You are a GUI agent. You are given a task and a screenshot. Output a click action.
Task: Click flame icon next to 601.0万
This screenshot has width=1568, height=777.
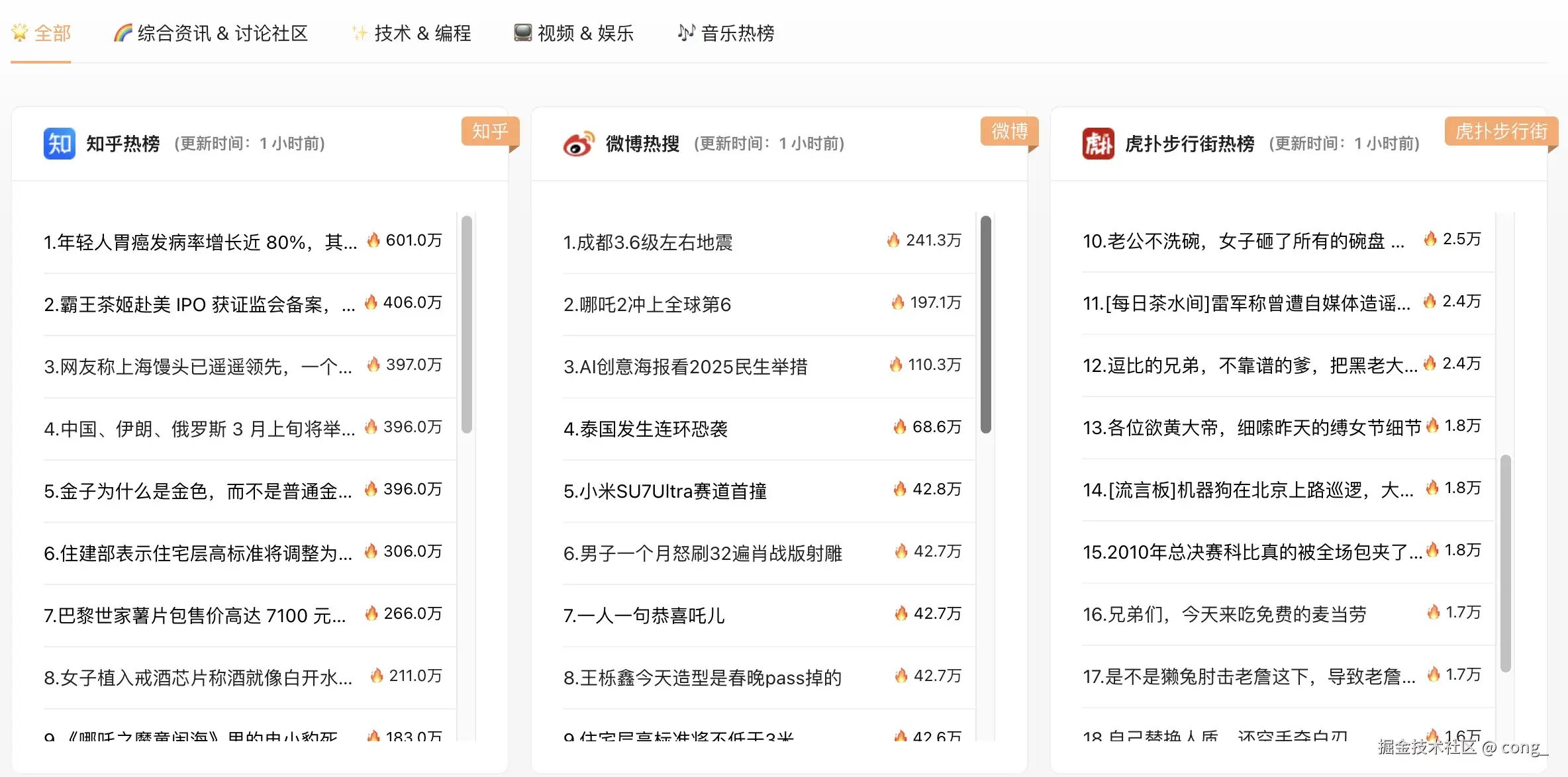(x=373, y=240)
